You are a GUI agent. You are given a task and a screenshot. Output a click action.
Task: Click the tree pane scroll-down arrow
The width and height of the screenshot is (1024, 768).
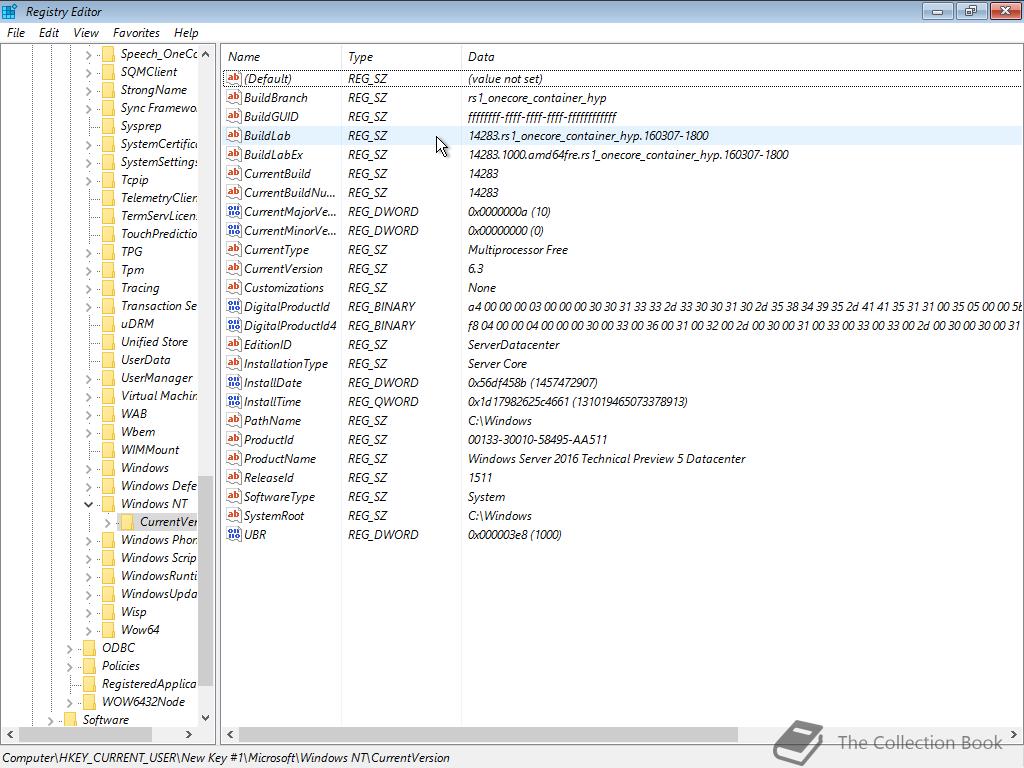coord(206,718)
